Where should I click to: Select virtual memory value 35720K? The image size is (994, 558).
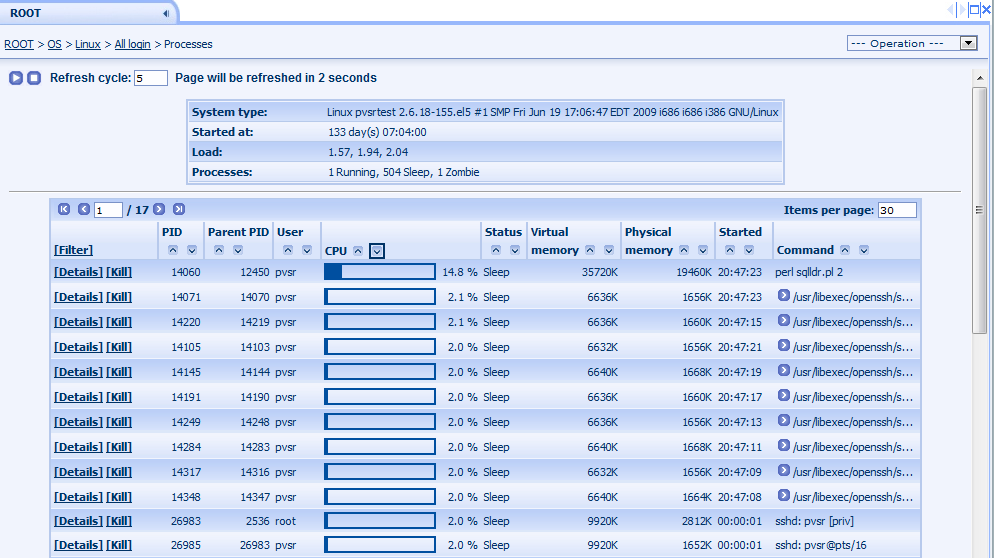[x=600, y=272]
